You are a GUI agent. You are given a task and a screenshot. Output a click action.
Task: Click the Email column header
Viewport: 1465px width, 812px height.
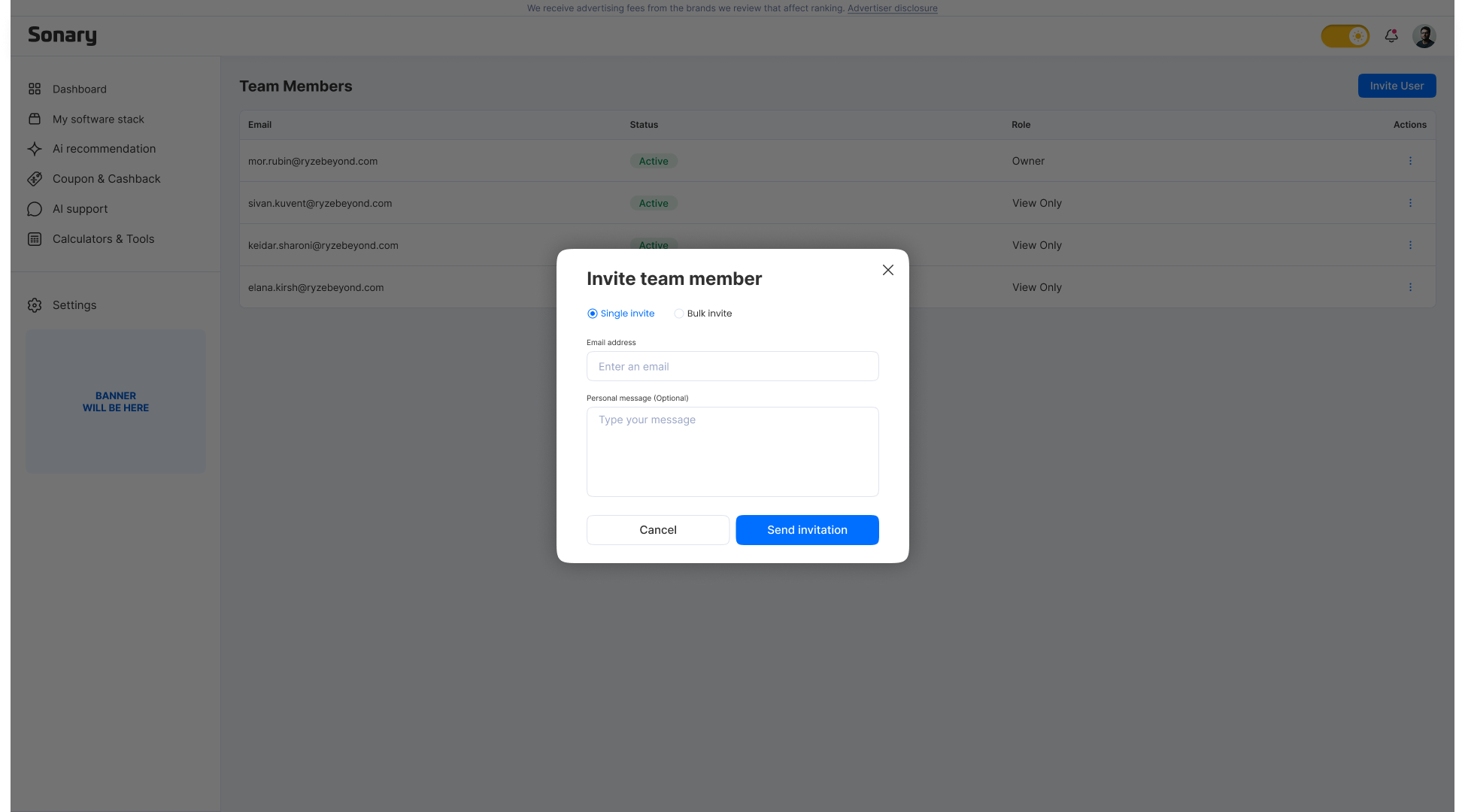(259, 125)
